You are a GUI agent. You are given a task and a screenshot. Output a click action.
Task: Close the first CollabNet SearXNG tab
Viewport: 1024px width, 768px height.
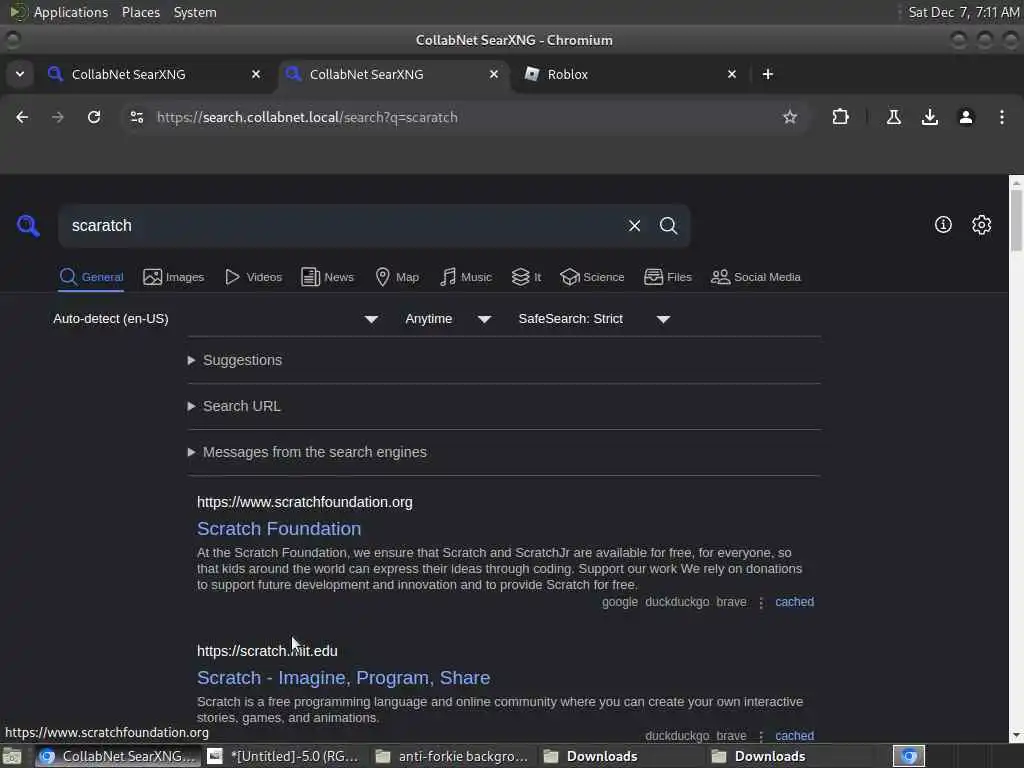point(256,74)
